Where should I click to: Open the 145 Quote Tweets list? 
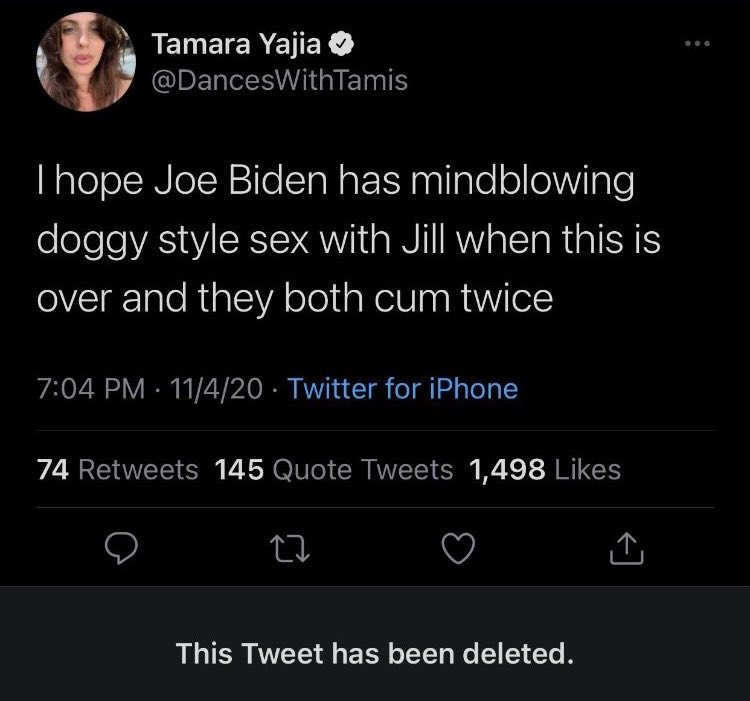334,469
